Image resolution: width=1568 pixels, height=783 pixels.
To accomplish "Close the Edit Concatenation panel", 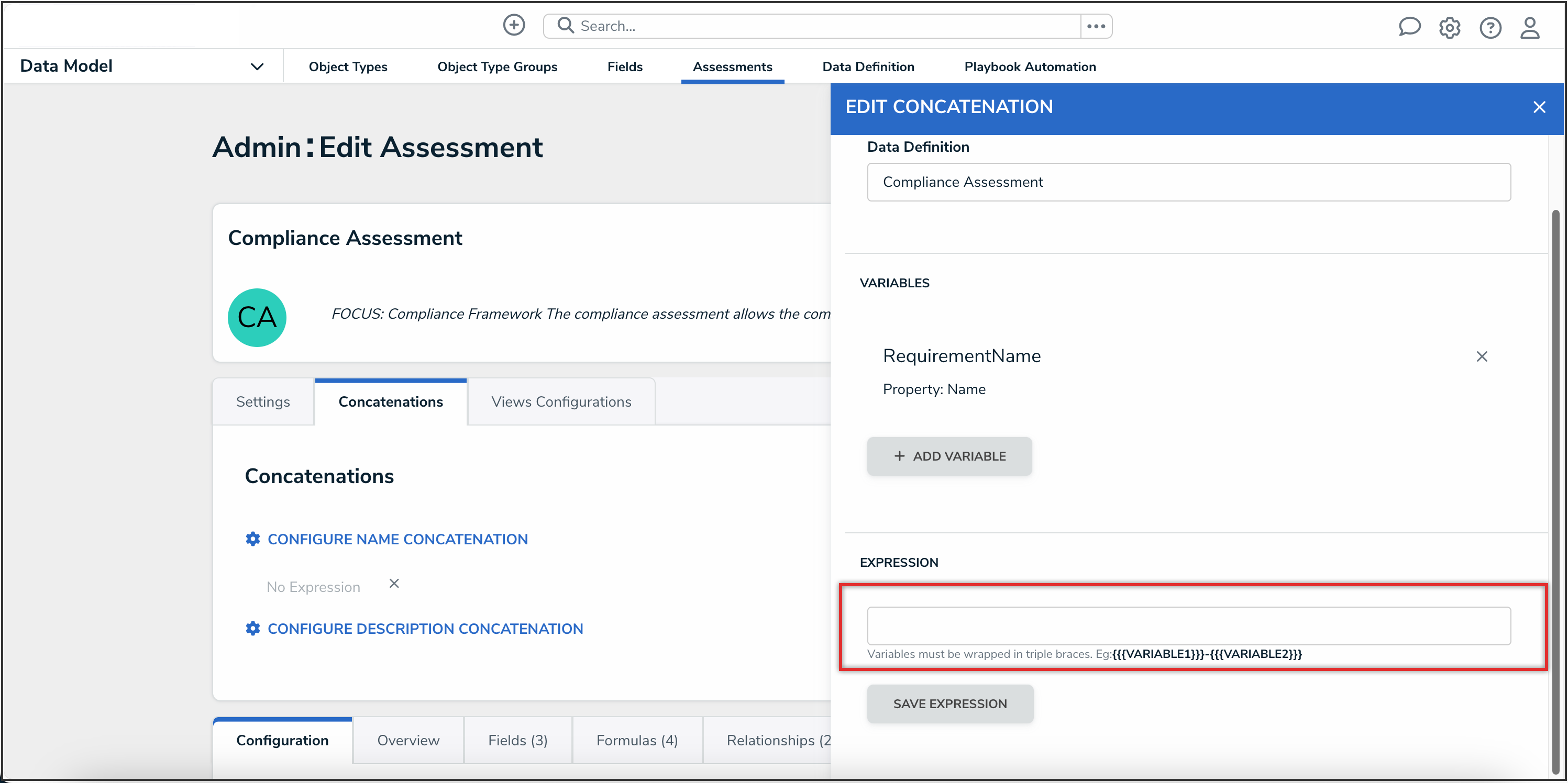I will click(1539, 107).
